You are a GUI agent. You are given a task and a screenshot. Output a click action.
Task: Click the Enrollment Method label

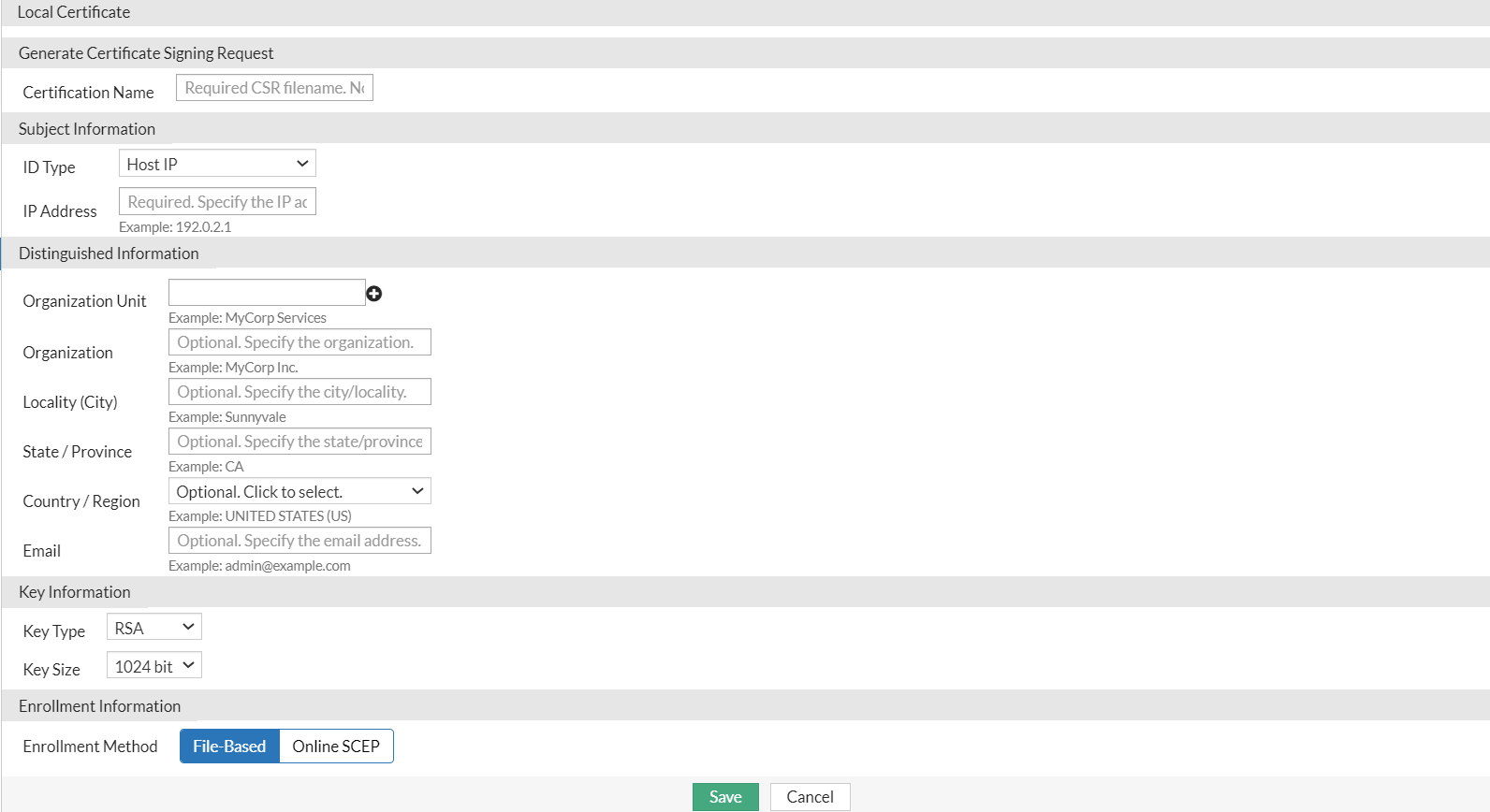tap(90, 747)
